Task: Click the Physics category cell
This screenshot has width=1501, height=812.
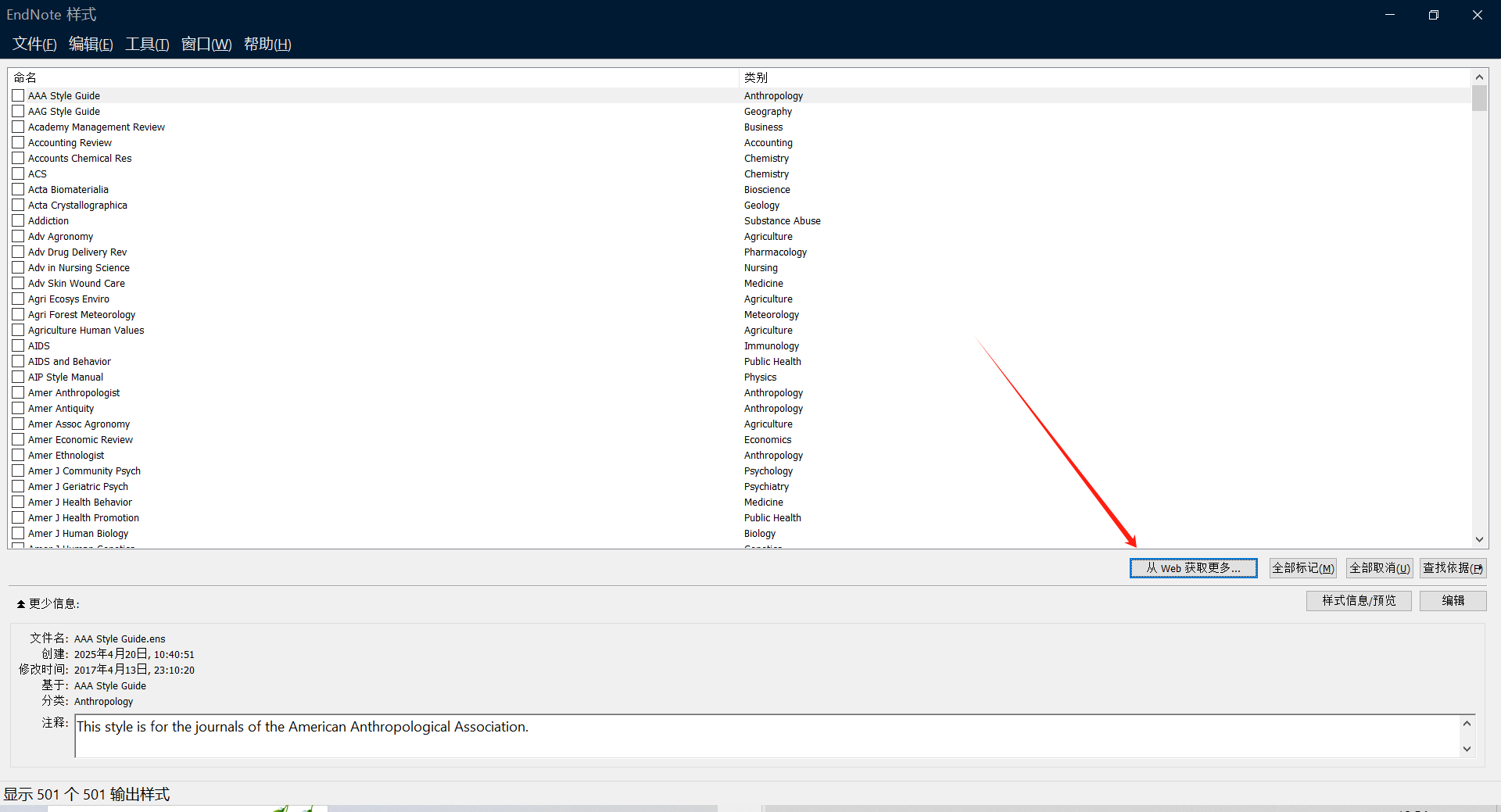Action: (761, 377)
